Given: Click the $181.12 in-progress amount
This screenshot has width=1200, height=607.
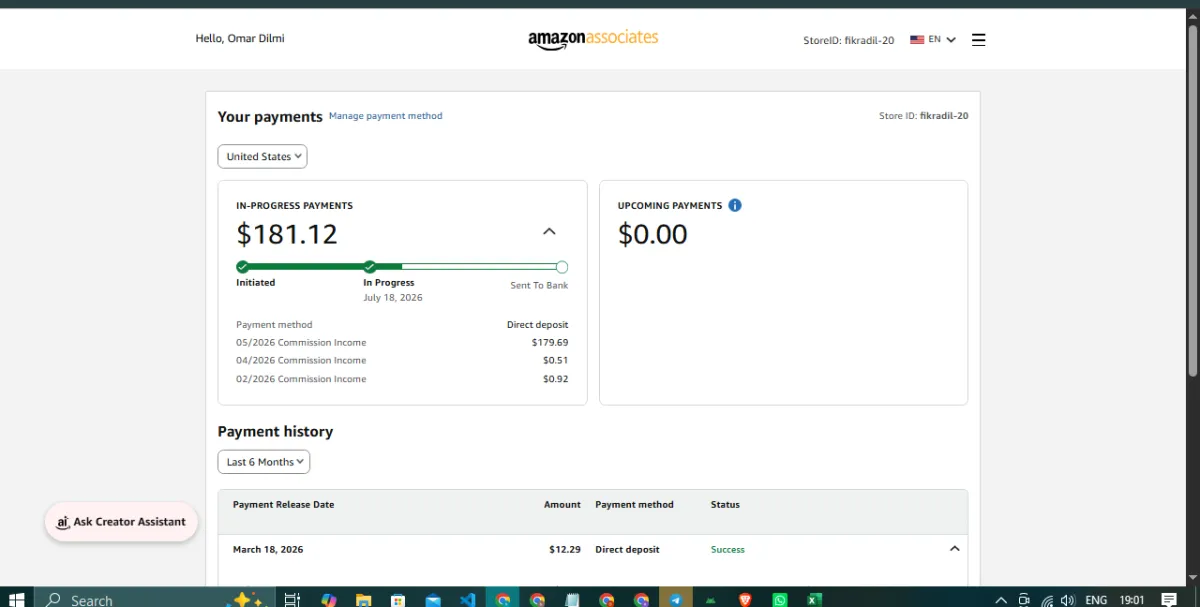Looking at the screenshot, I should pos(287,234).
